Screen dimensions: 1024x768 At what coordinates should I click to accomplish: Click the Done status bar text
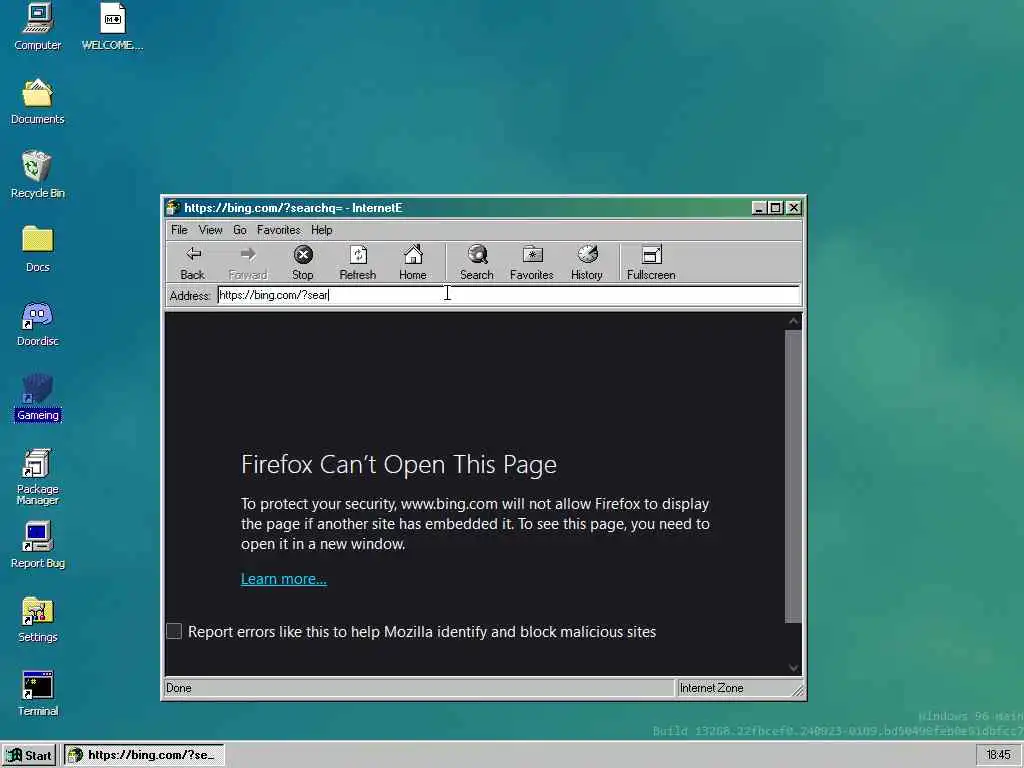(x=179, y=688)
